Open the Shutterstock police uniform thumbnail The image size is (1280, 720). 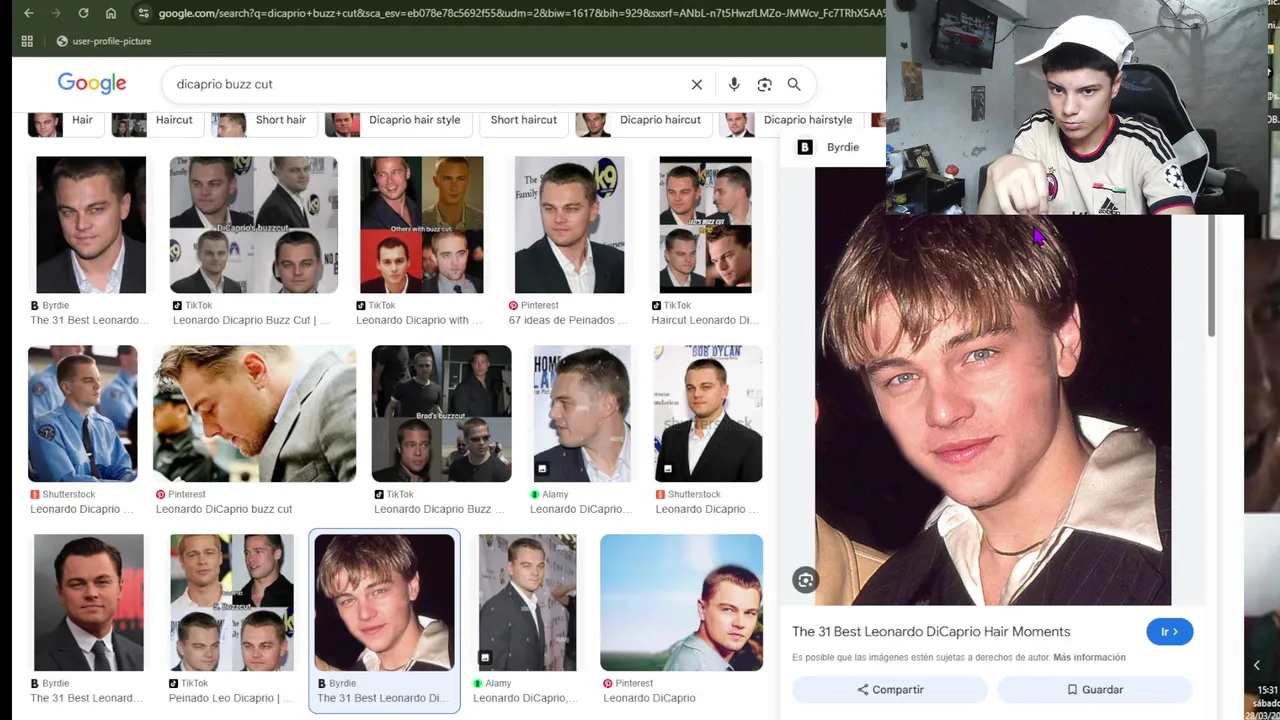click(82, 413)
